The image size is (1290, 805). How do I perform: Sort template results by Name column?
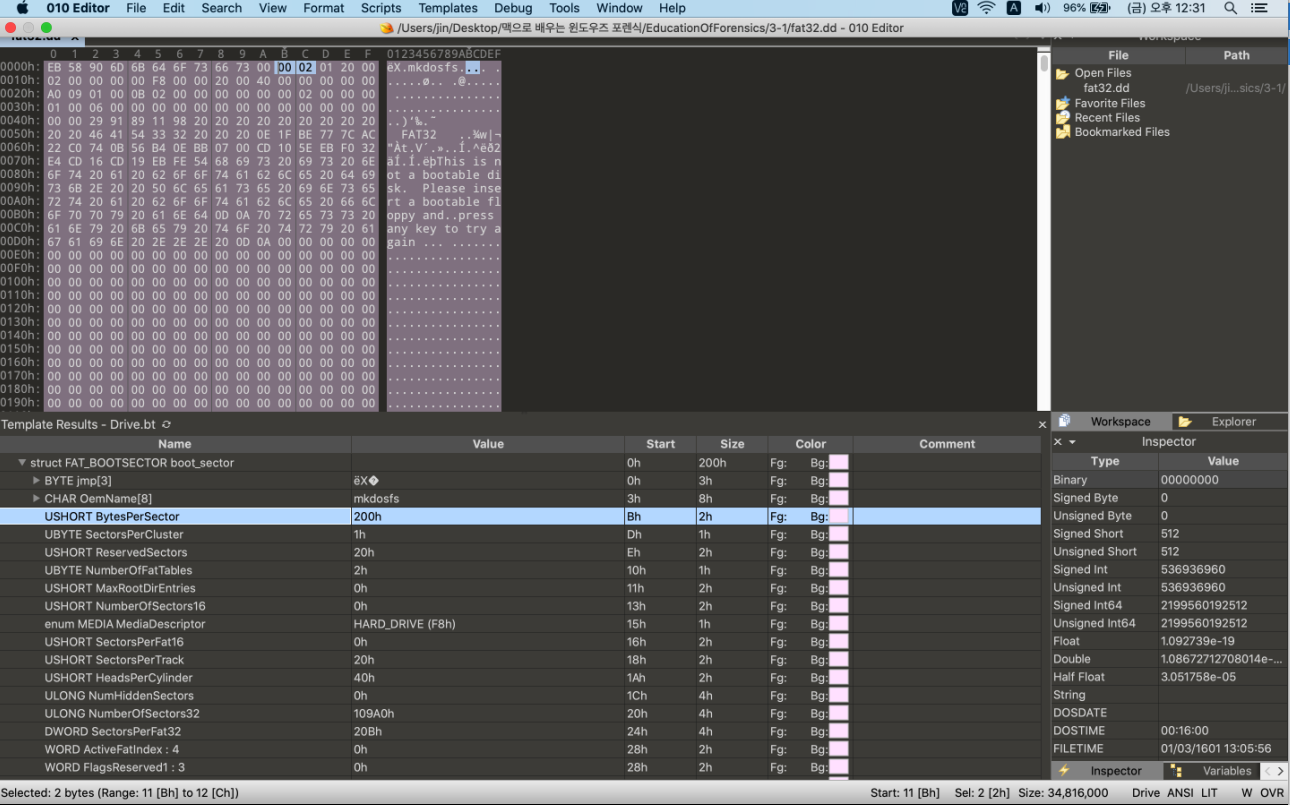point(175,444)
